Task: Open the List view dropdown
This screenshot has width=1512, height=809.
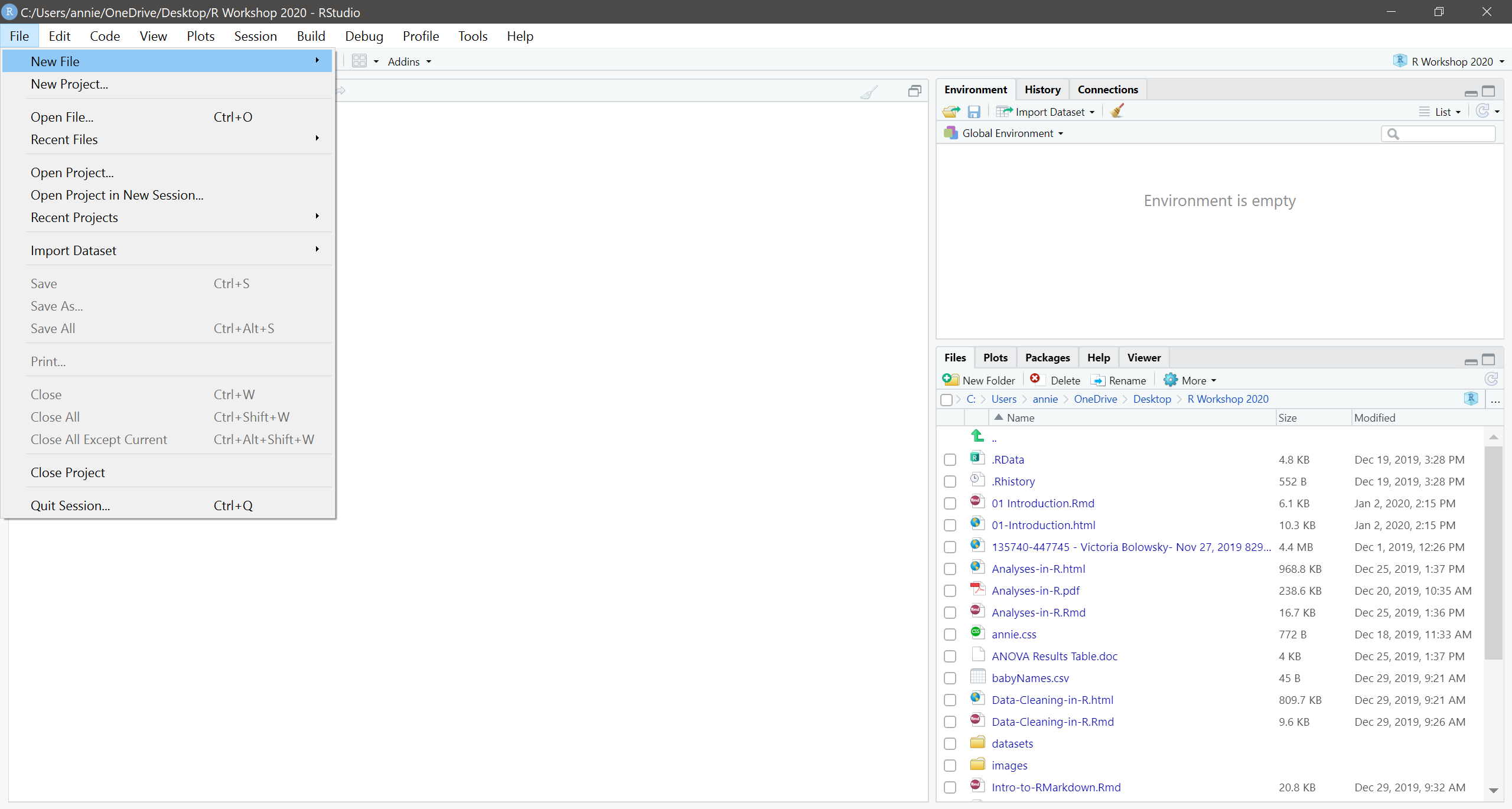Action: pos(1440,112)
